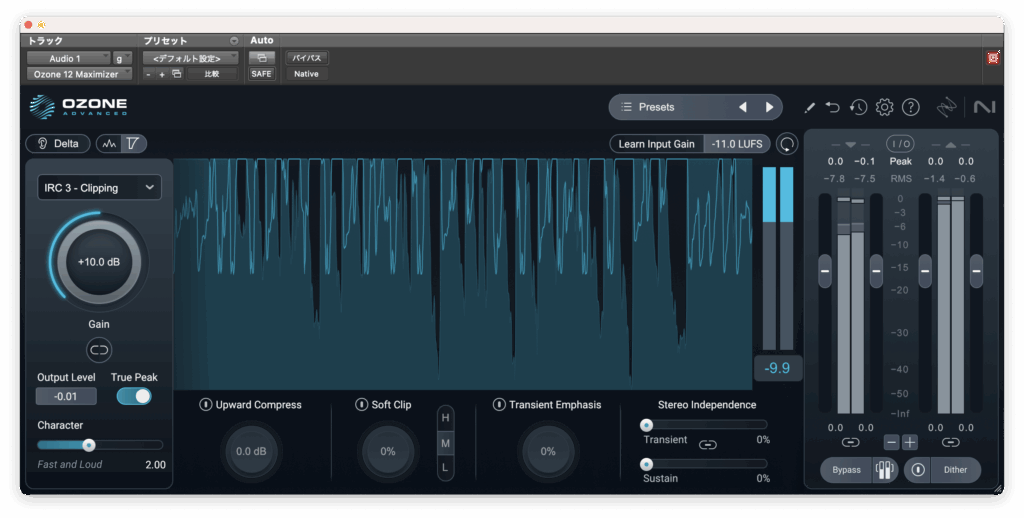Link Transient and Sustain stereo sliders
Screen dimensions: 1024x518
[x=708, y=445]
